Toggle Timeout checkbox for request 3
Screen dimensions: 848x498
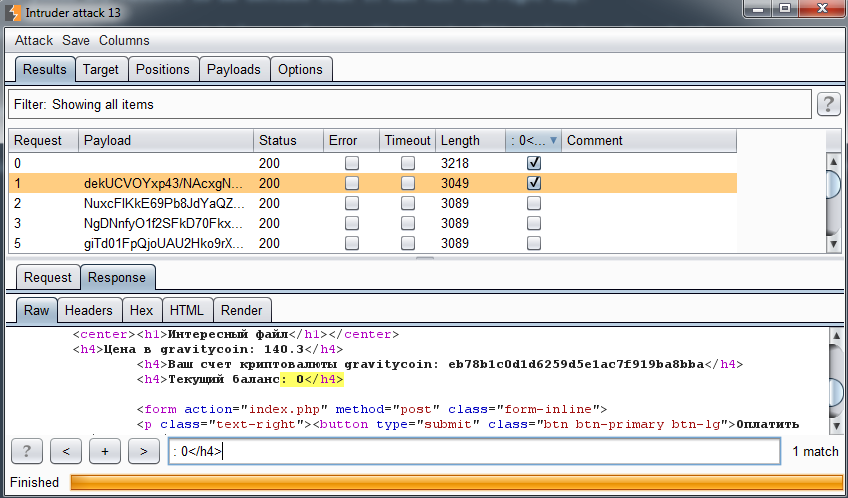(x=408, y=223)
